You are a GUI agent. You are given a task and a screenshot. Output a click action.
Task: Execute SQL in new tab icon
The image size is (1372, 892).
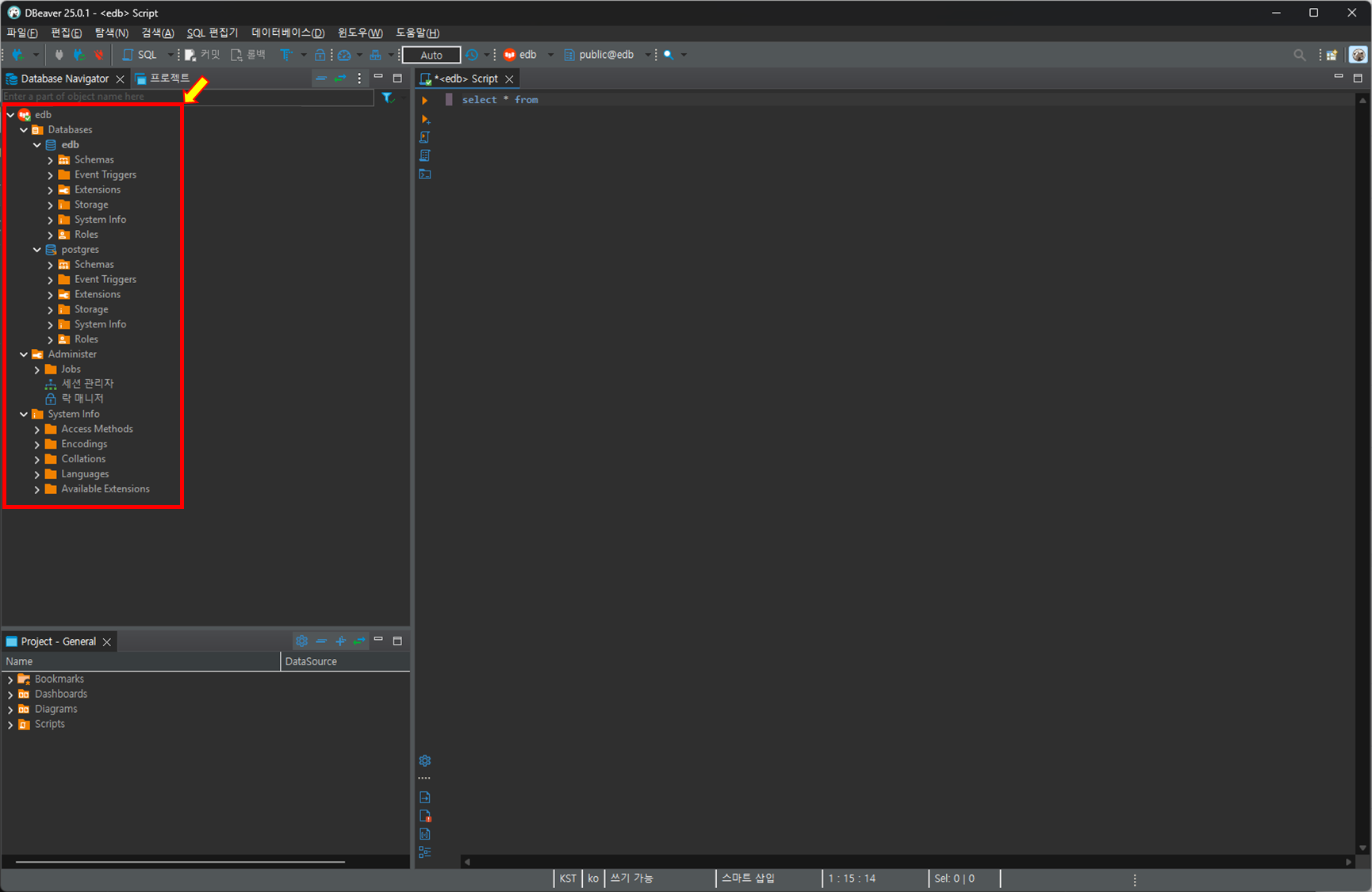(425, 119)
